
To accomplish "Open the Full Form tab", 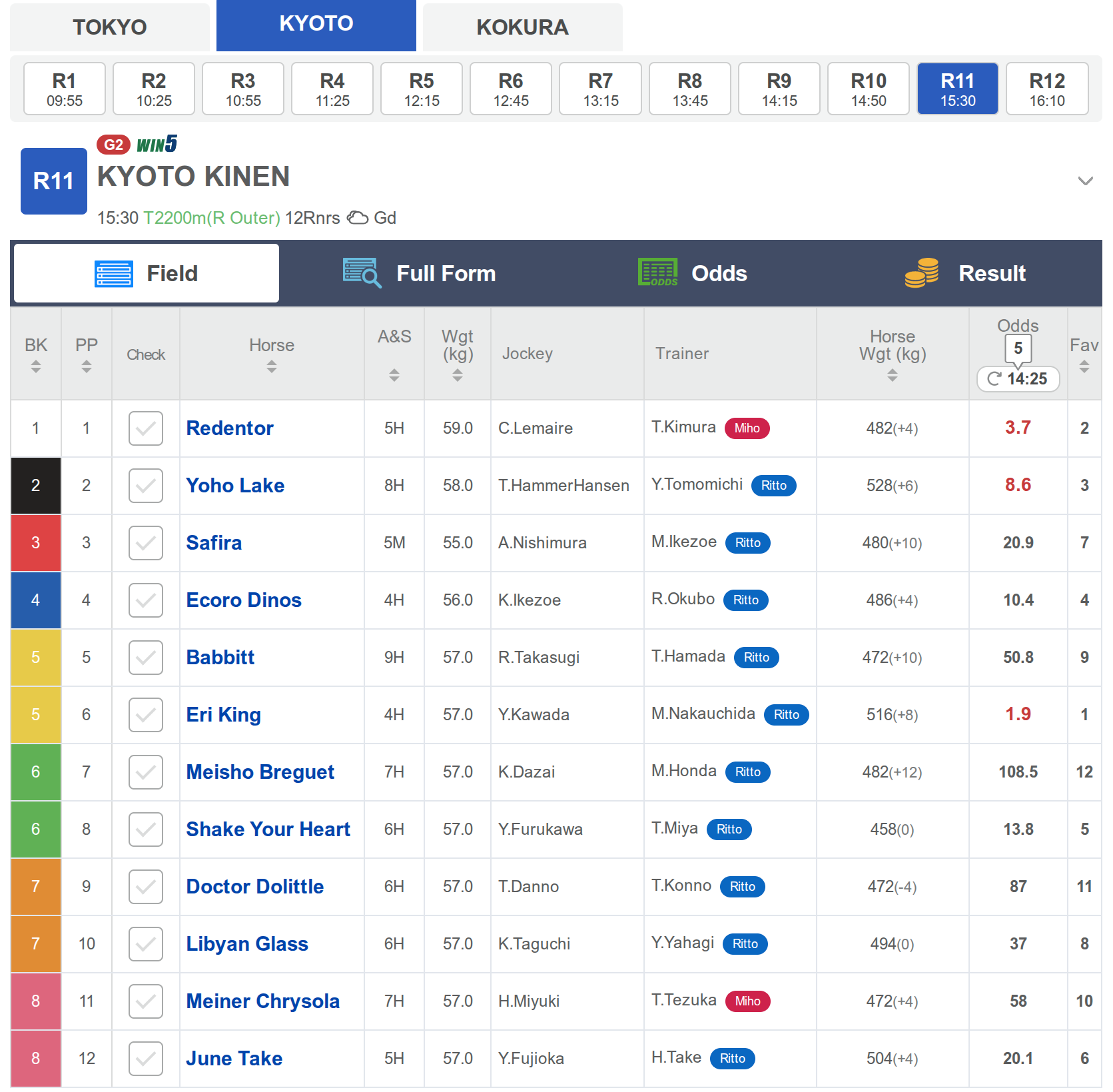I will pyautogui.click(x=420, y=273).
